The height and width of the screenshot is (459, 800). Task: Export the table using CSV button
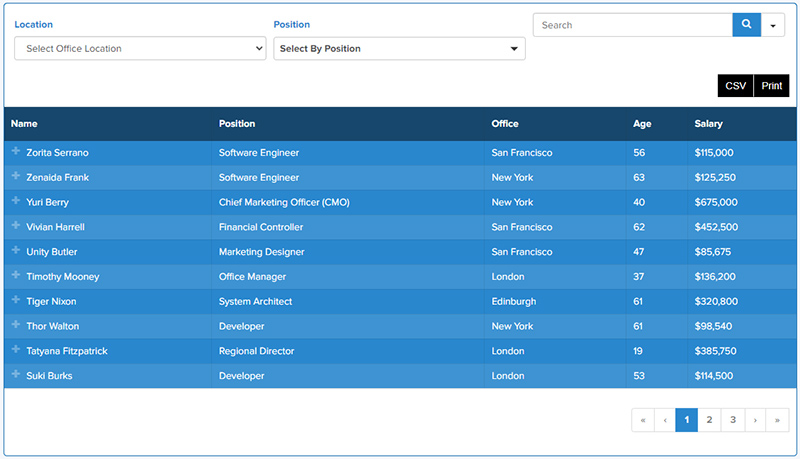coord(735,86)
